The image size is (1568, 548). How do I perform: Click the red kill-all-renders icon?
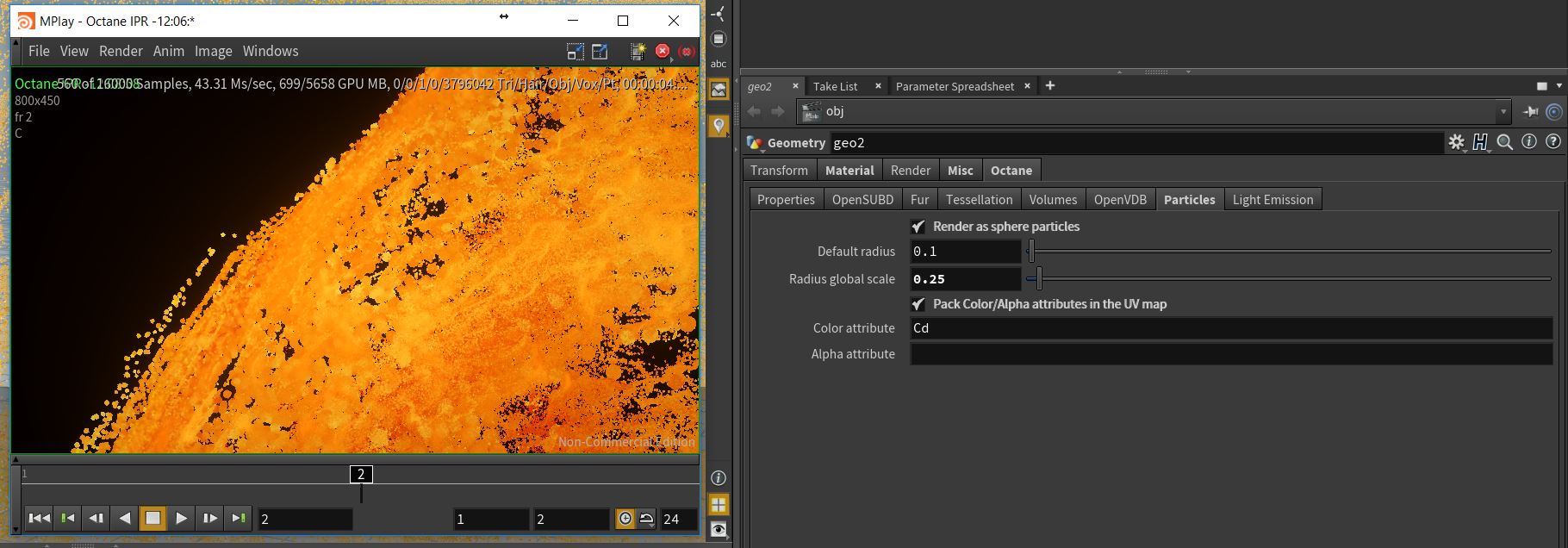click(687, 52)
